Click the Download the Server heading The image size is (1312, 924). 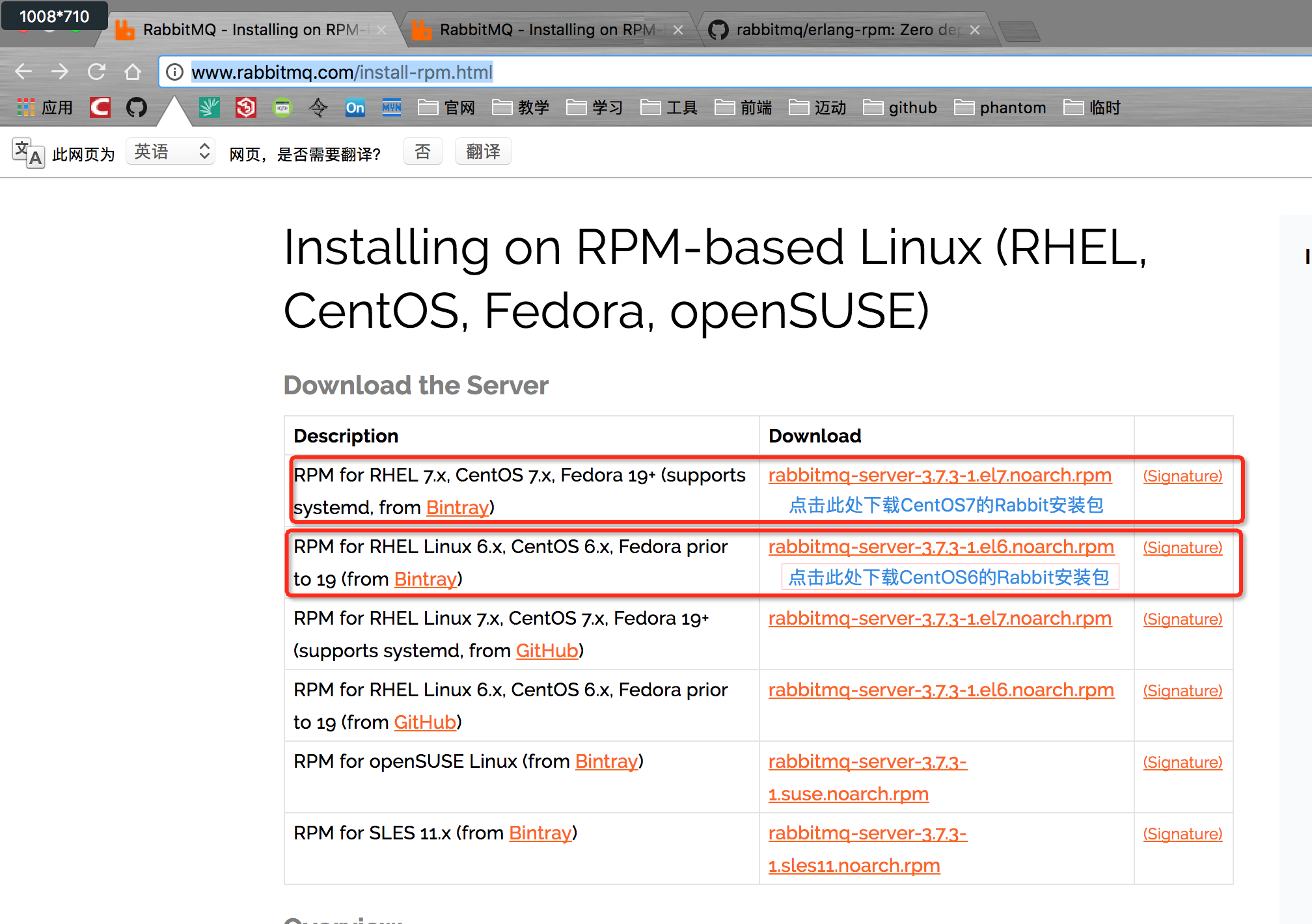416,385
